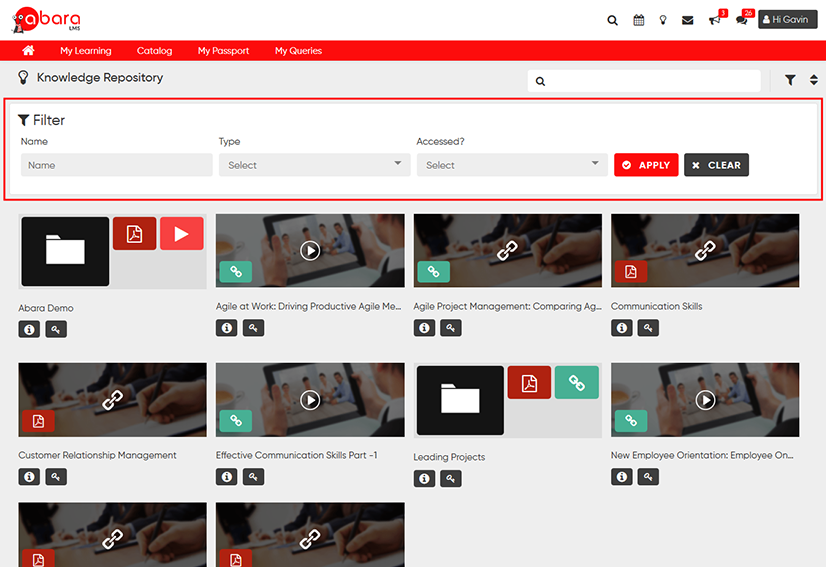Click the PDF icon in Abara Demo folder

(x=134, y=233)
